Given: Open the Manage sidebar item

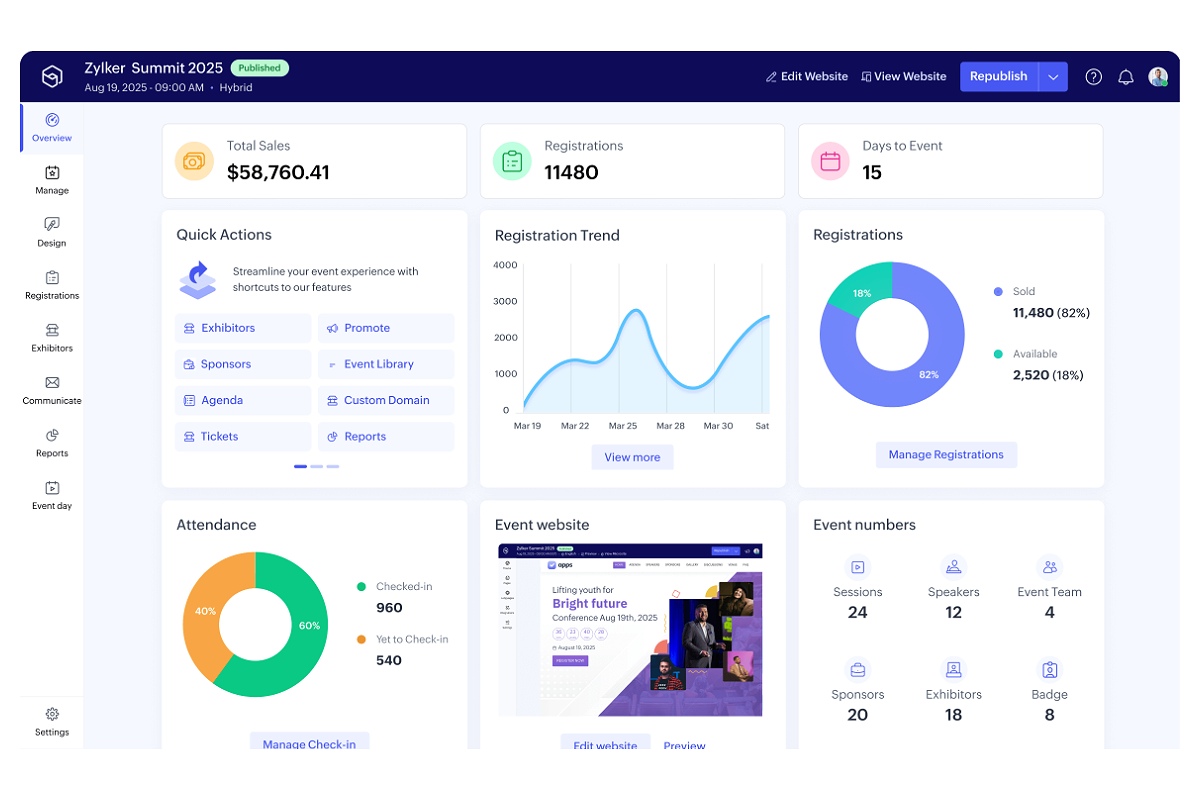Looking at the screenshot, I should tap(52, 180).
